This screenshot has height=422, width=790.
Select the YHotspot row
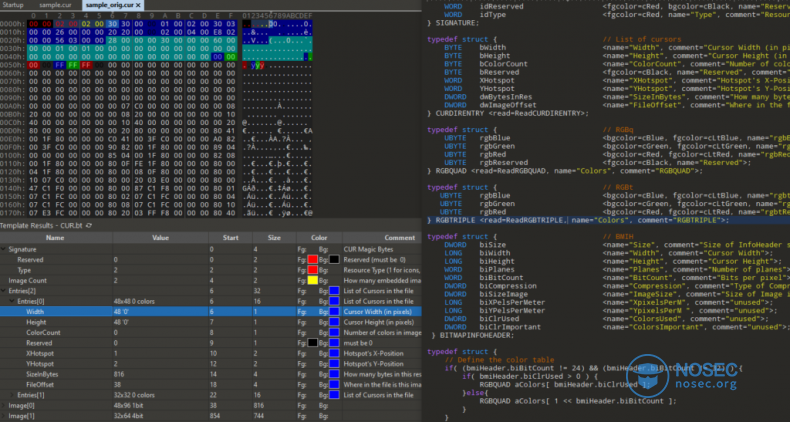211,364
